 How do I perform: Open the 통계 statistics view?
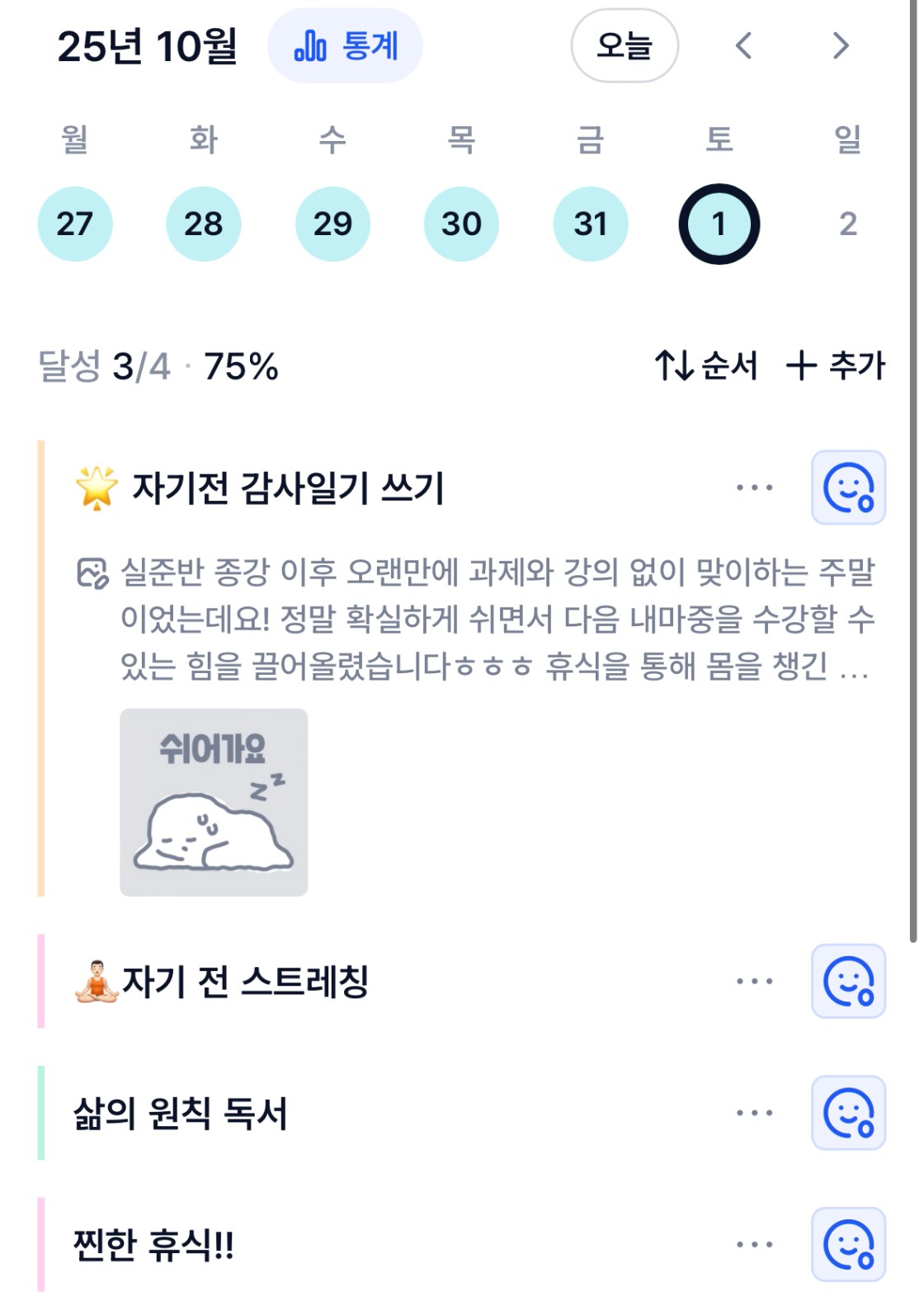[345, 46]
